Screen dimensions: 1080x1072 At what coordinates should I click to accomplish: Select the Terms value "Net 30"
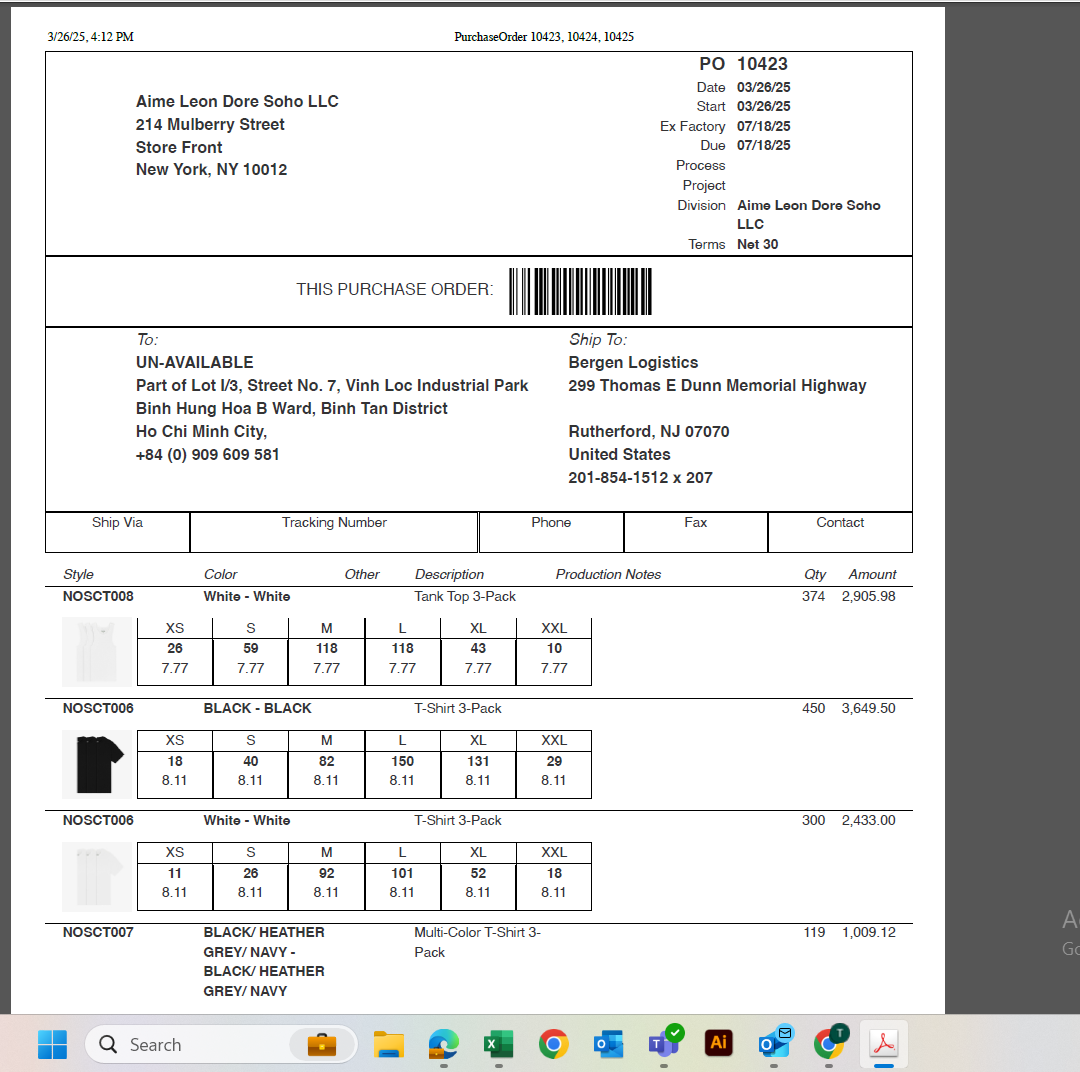point(757,244)
